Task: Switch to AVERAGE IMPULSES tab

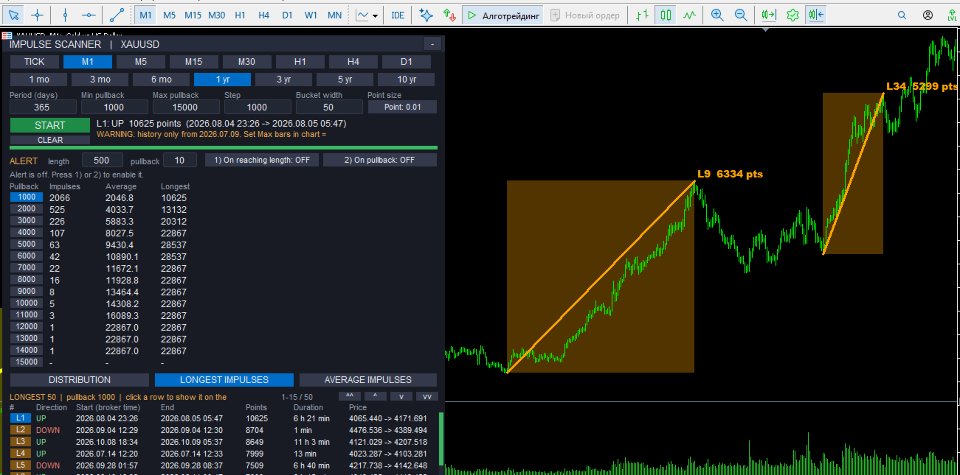Action: click(368, 380)
